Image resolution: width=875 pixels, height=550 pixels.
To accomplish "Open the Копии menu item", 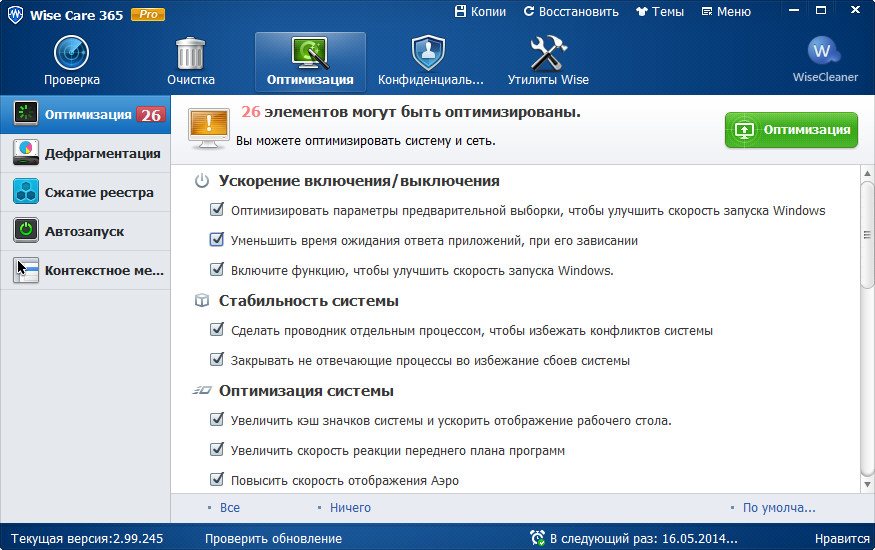I will (480, 12).
